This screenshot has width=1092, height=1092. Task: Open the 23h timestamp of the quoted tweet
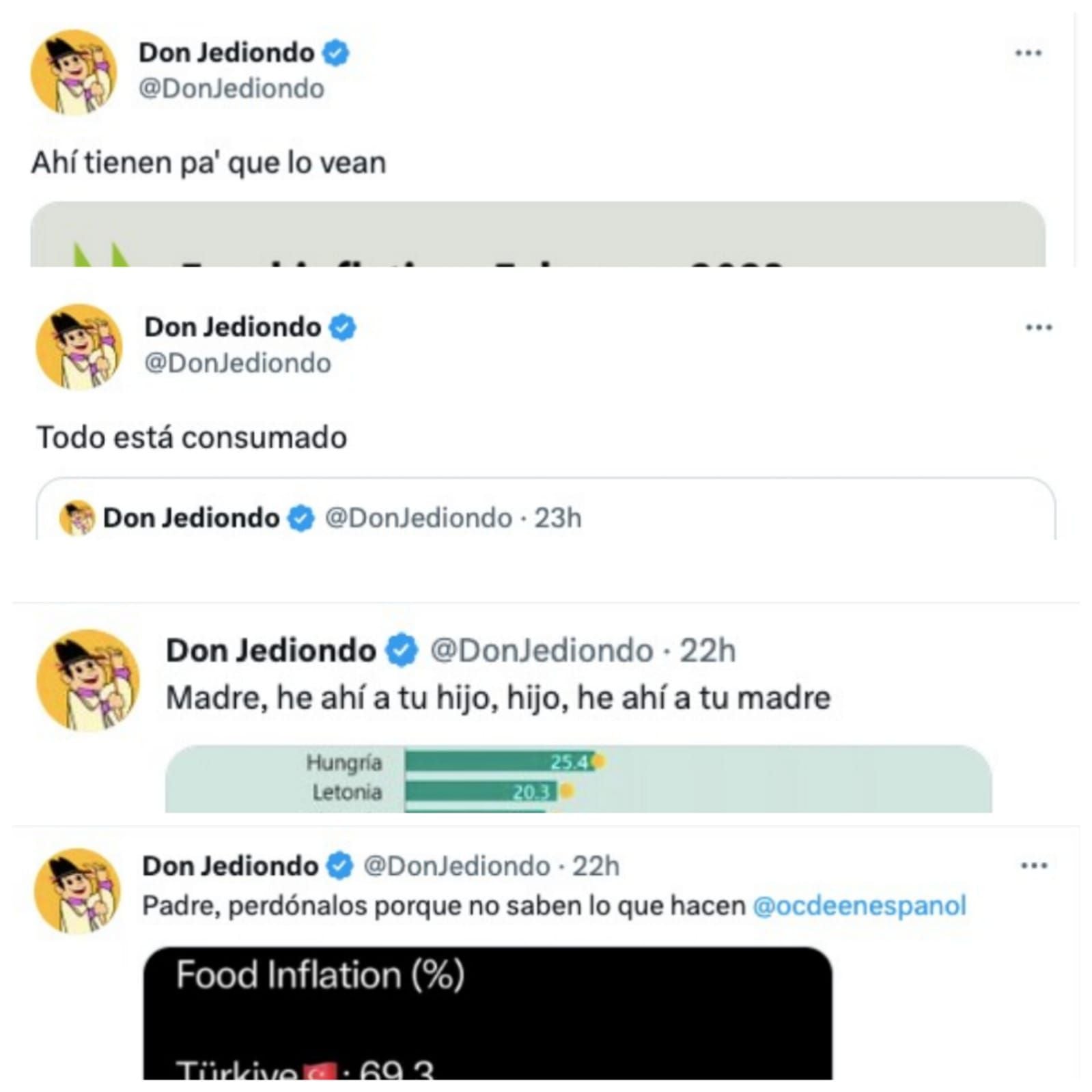(x=557, y=518)
